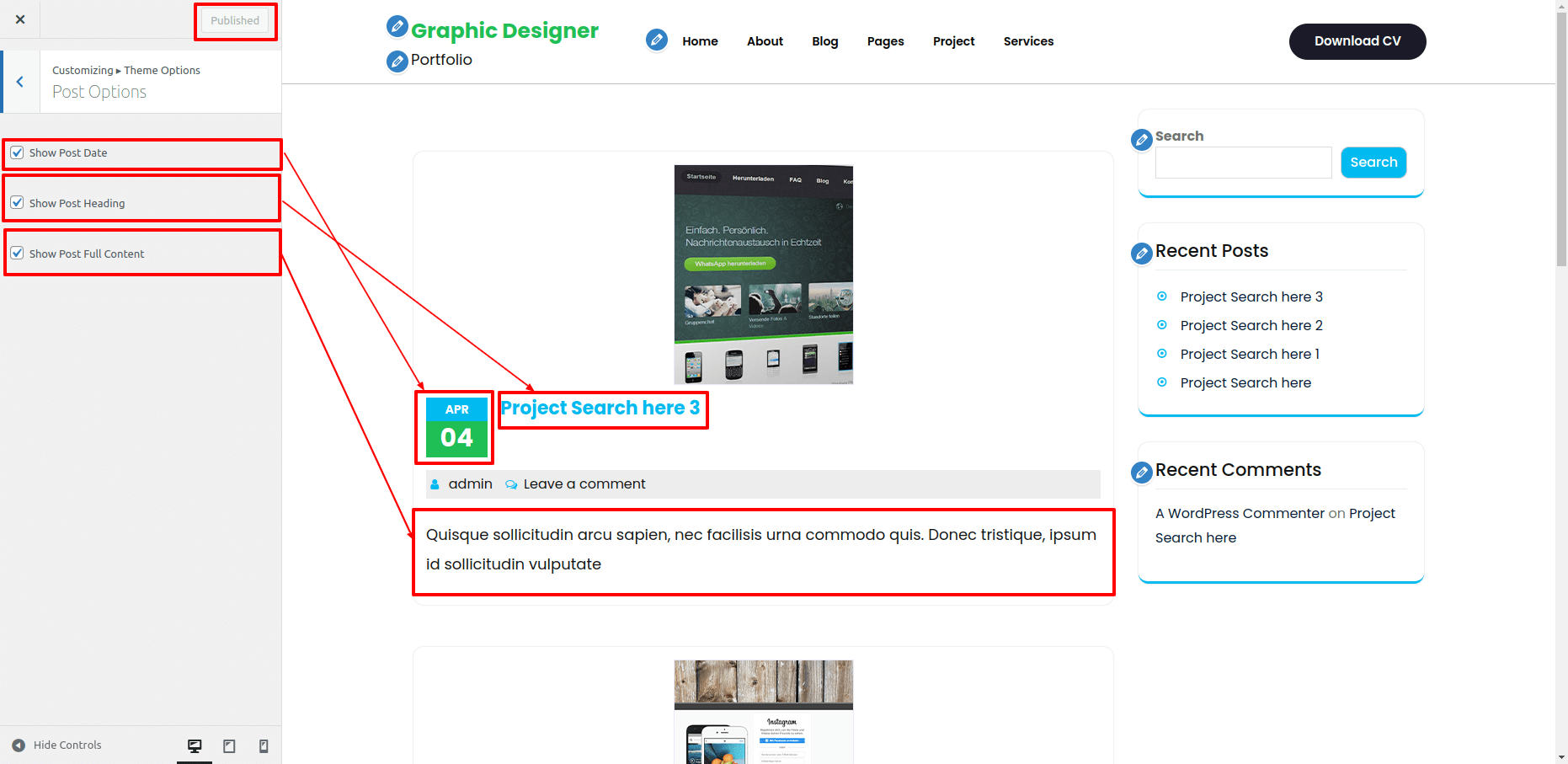Open the Blog menu item
This screenshot has height=764, width=1568.
click(824, 41)
